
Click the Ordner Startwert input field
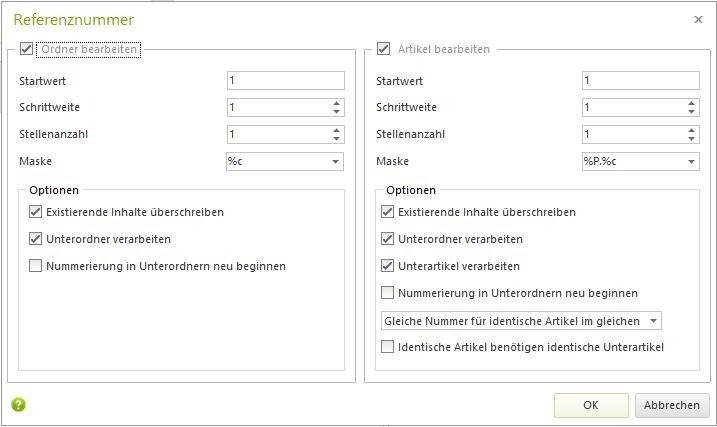coord(285,80)
